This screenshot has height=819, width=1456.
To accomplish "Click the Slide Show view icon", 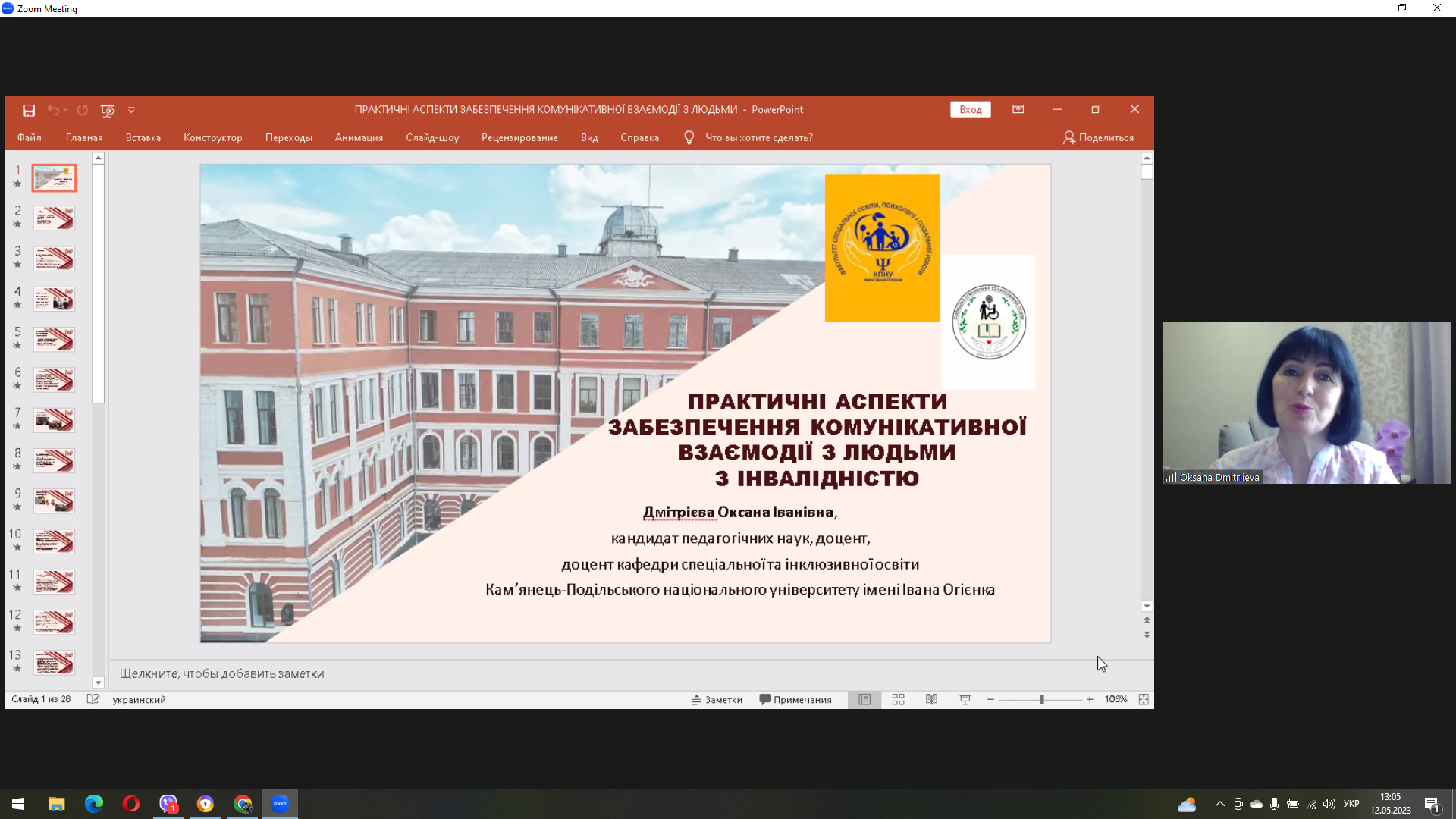I will point(965,699).
